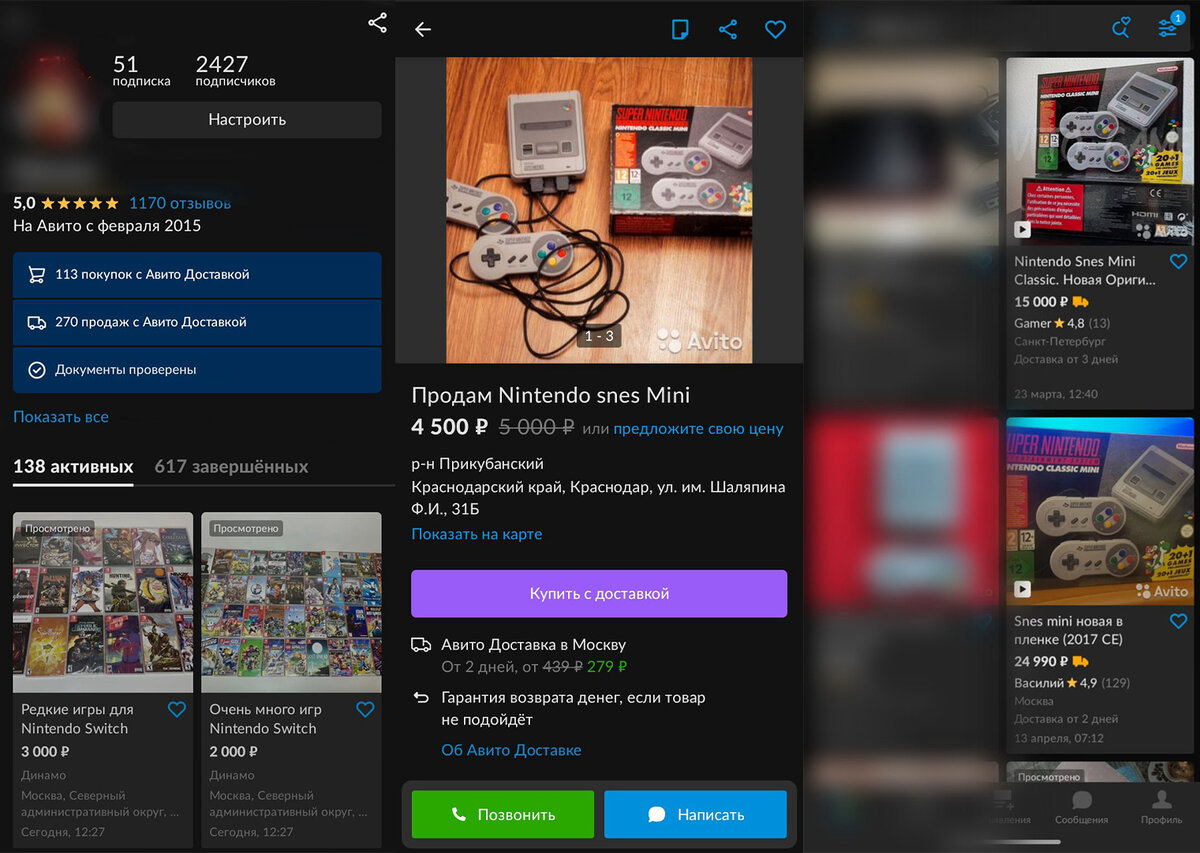Click the seller name Gamer

click(1033, 323)
